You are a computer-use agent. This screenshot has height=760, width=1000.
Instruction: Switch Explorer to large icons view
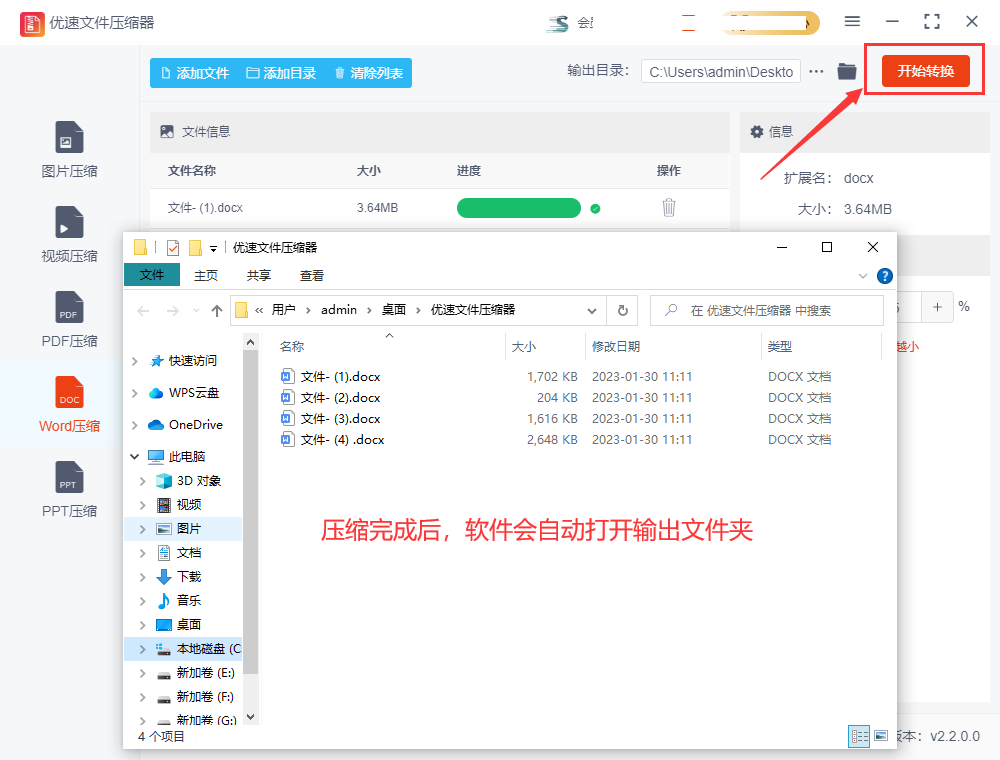coord(881,736)
